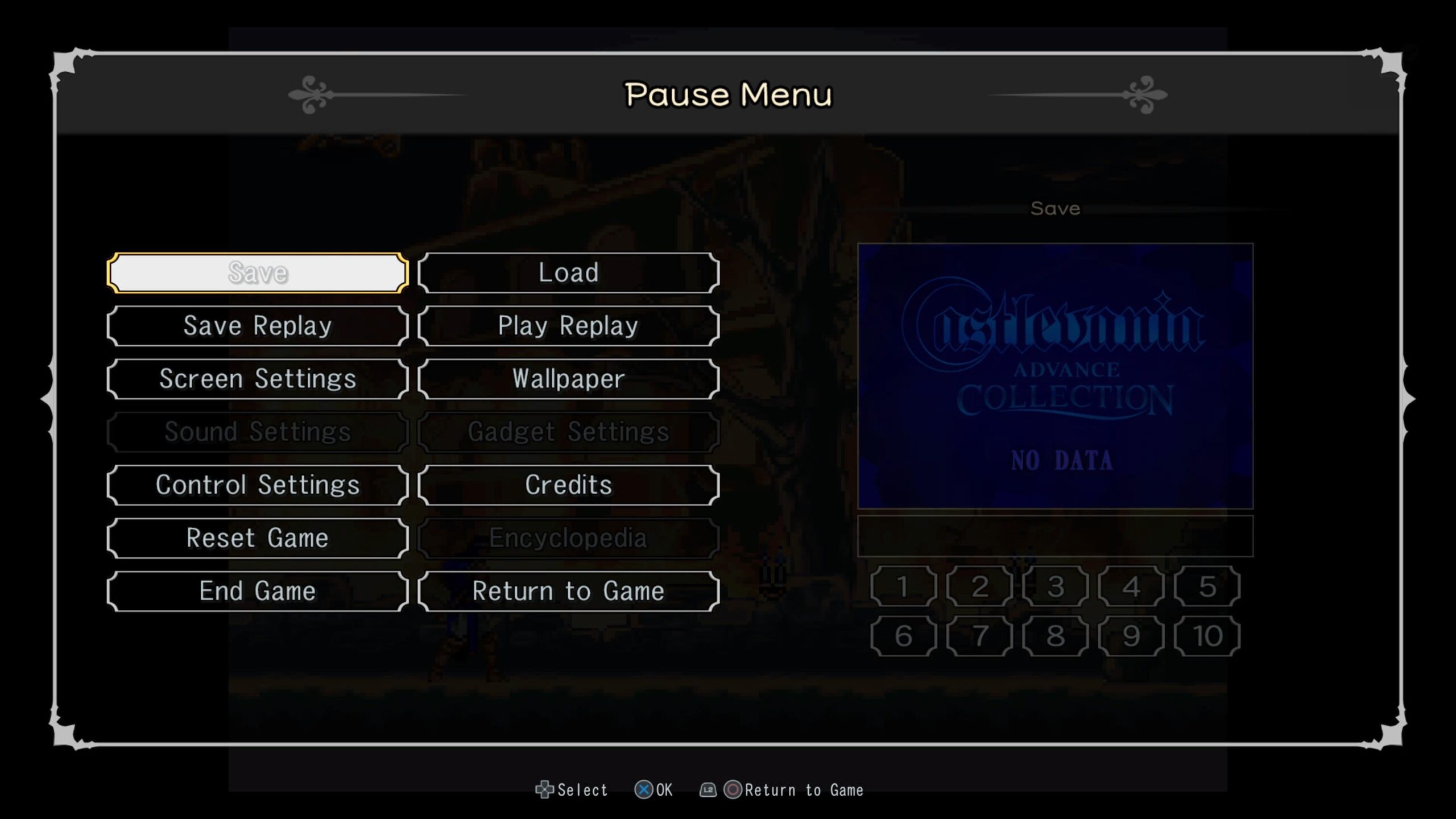Screen dimensions: 1456x819
Task: Toggle Sound Settings option
Action: click(x=257, y=432)
